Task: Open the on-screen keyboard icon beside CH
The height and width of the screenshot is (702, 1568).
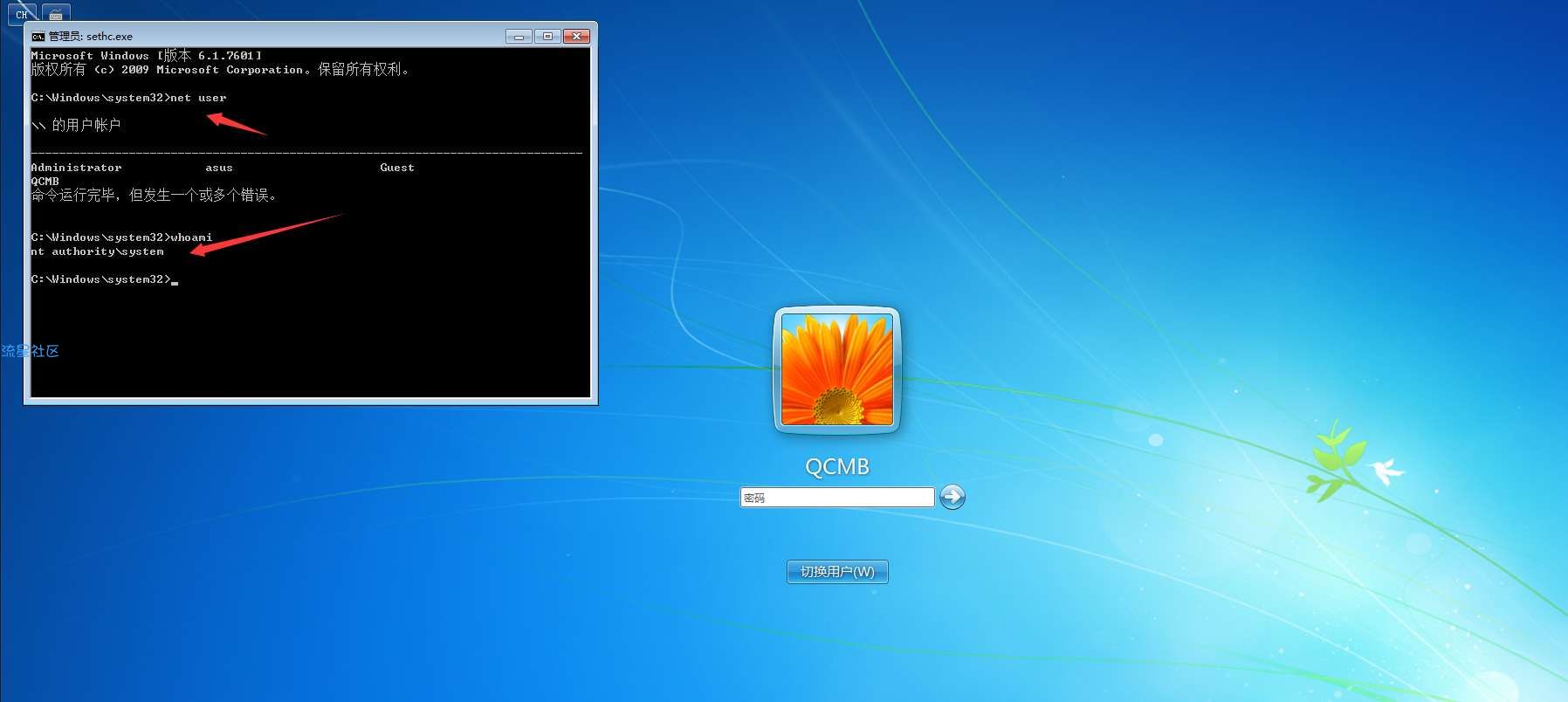Action: point(56,14)
